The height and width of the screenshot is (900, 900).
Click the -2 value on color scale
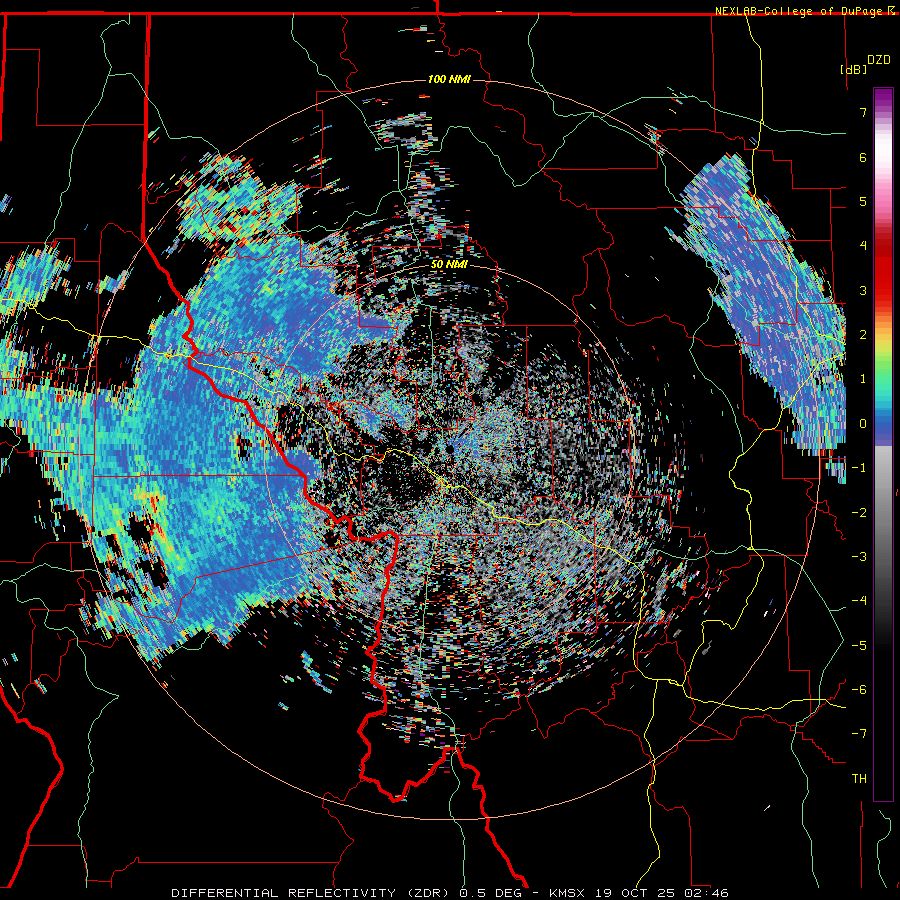tap(859, 513)
